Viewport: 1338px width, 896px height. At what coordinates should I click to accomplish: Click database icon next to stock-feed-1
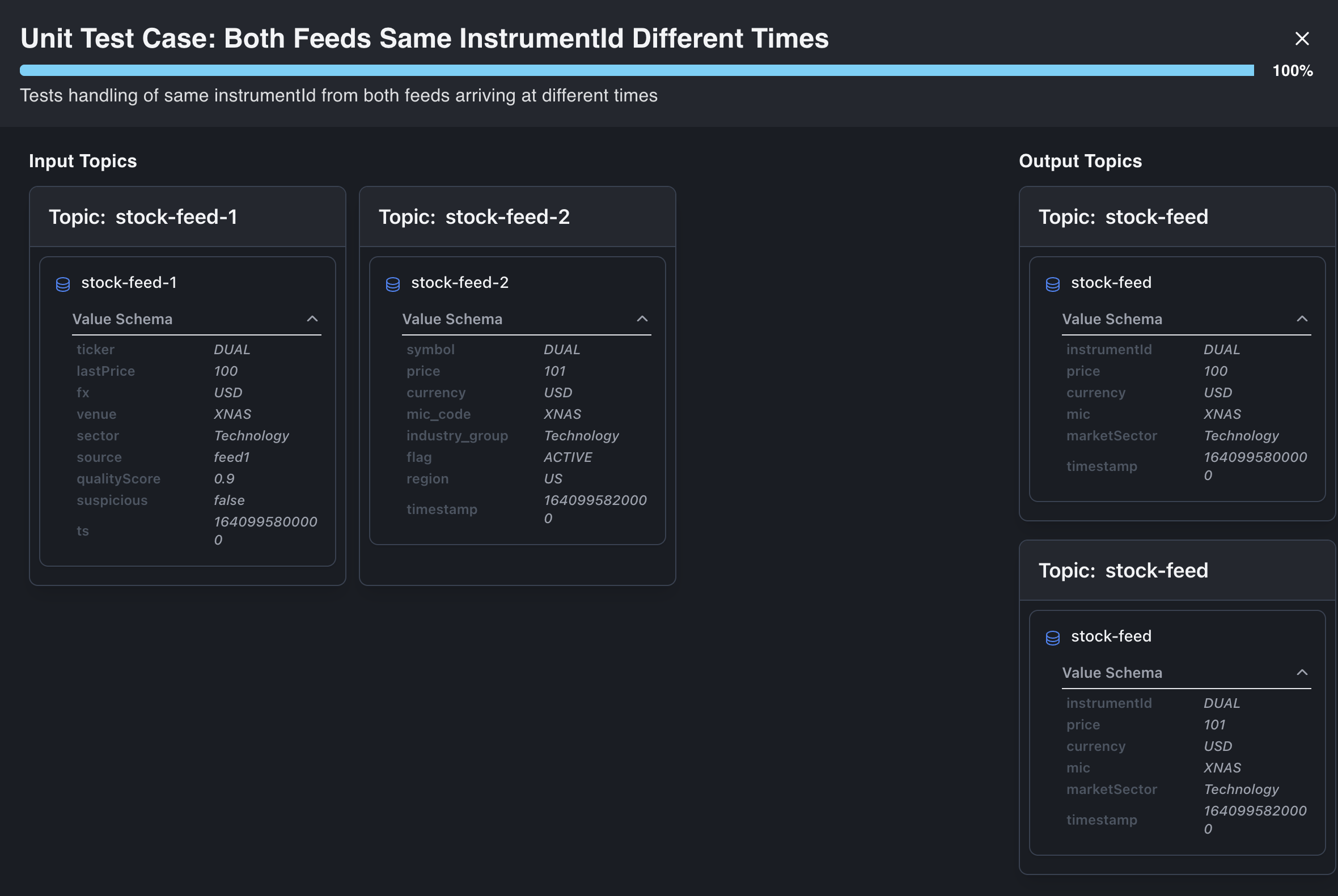tap(63, 284)
